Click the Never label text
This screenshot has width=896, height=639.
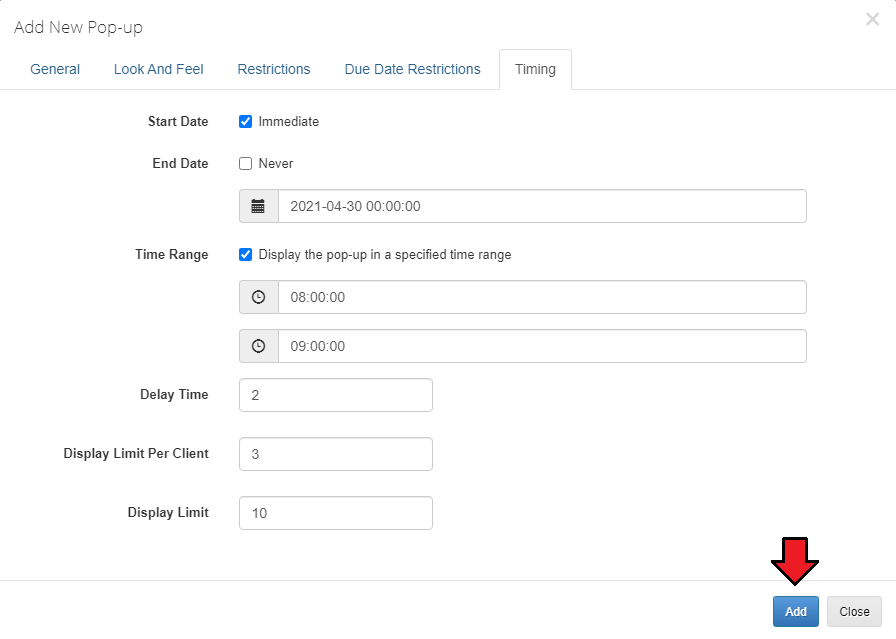[275, 163]
